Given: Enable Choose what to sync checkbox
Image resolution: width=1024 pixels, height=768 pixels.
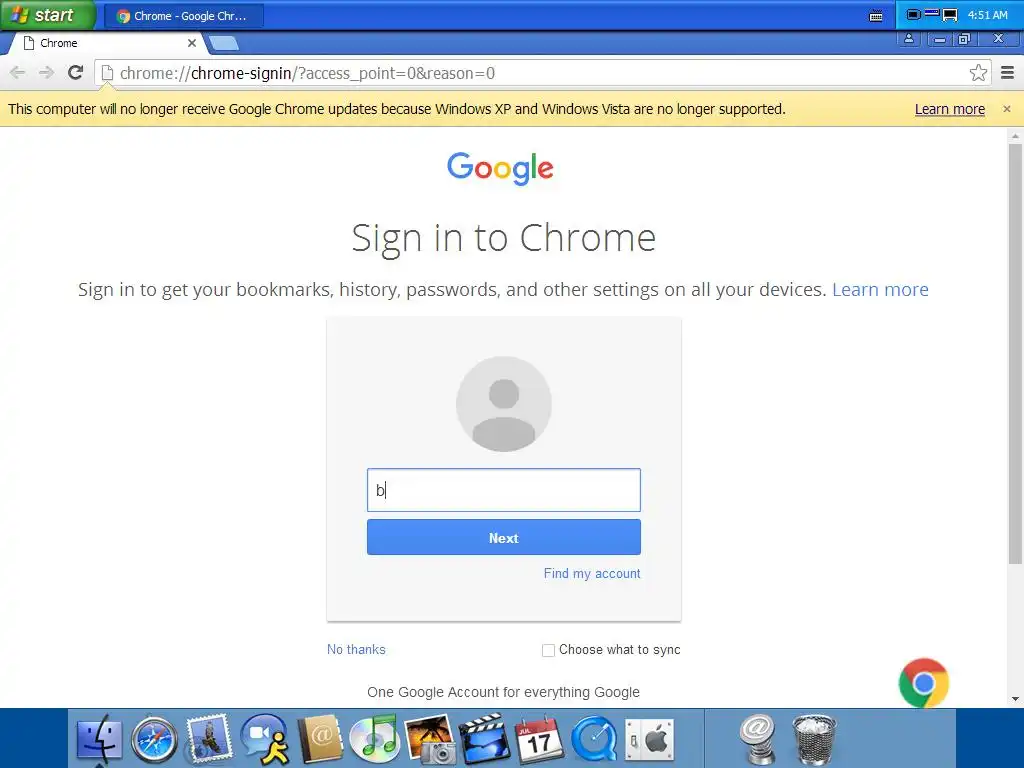Looking at the screenshot, I should (x=548, y=650).
